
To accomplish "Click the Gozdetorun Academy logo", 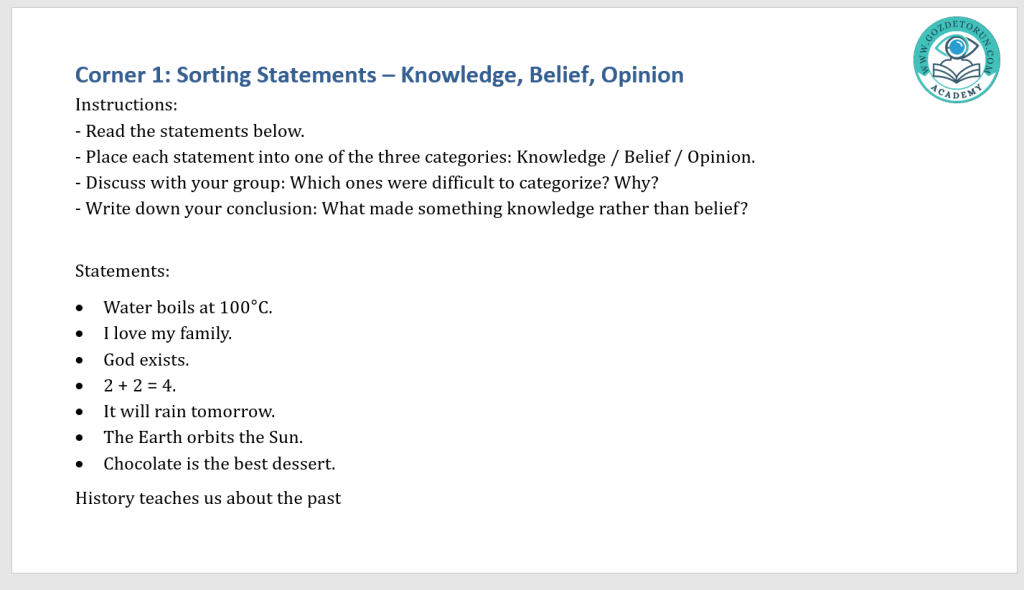I will click(x=956, y=60).
